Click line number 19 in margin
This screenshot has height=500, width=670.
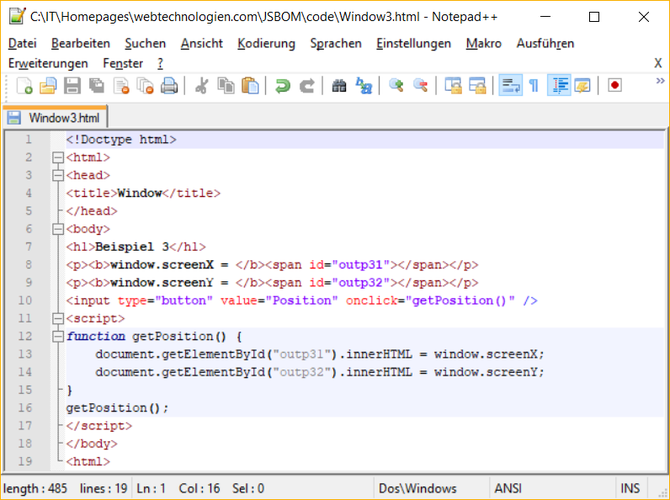25,462
